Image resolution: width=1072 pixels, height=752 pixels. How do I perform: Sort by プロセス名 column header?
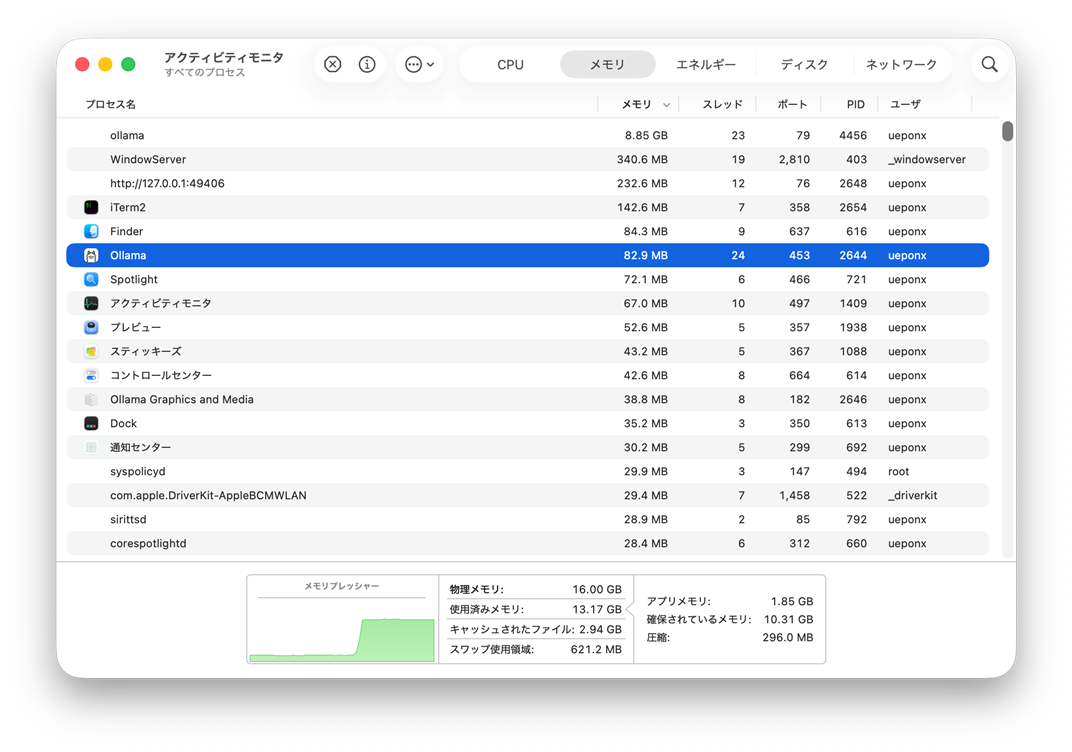click(111, 105)
